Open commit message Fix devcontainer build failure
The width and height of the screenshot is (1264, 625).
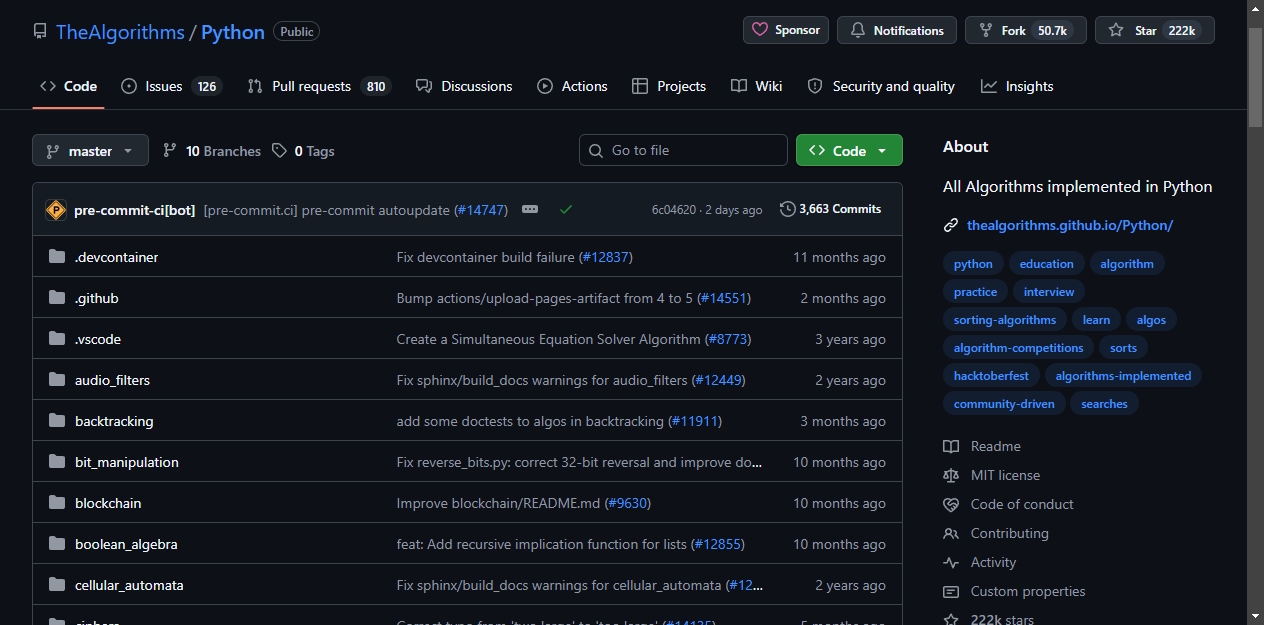(x=485, y=257)
